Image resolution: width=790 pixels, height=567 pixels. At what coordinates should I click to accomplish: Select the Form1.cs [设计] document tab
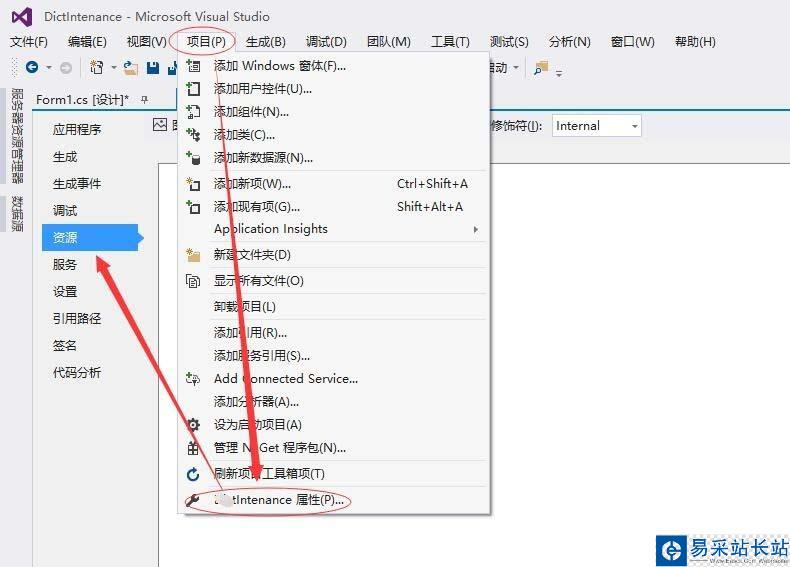tap(82, 100)
